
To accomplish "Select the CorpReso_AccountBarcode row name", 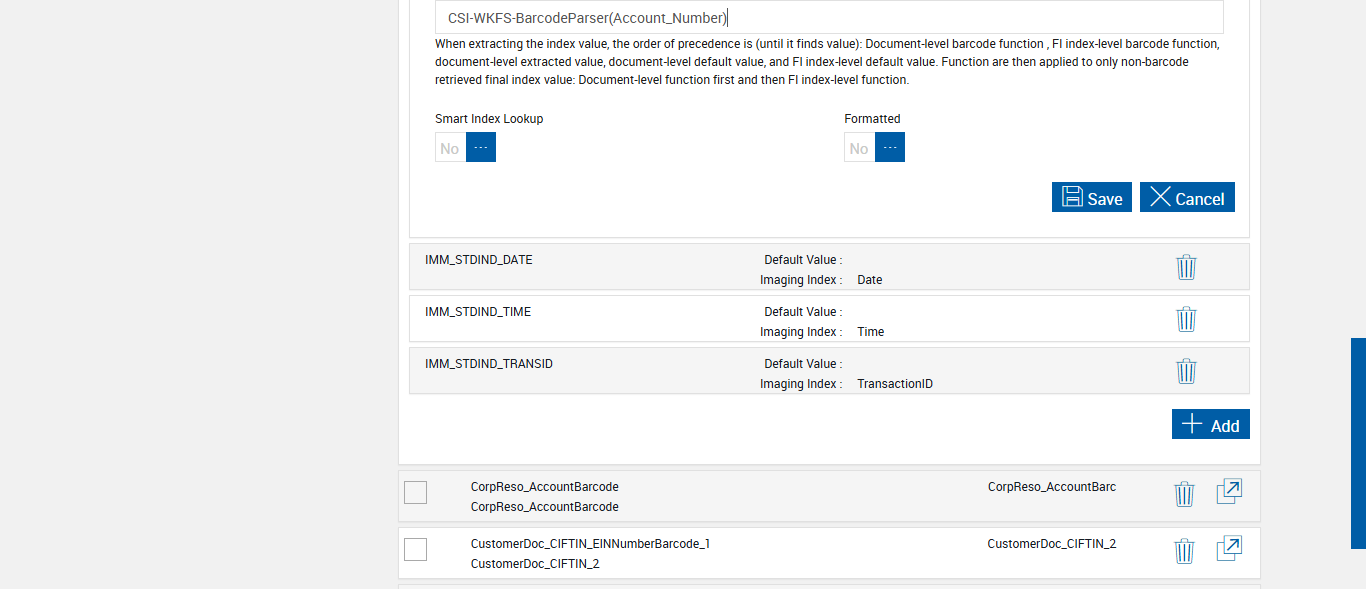I will point(544,487).
